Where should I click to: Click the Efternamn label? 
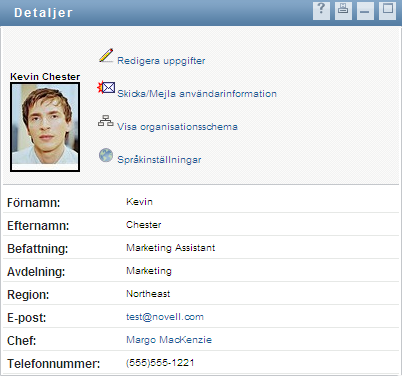tap(38, 226)
